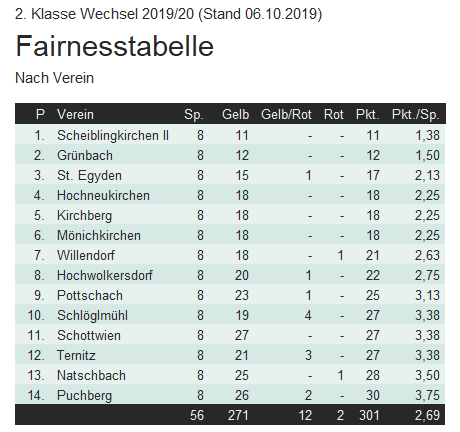Click the Gelb column header

point(235,114)
